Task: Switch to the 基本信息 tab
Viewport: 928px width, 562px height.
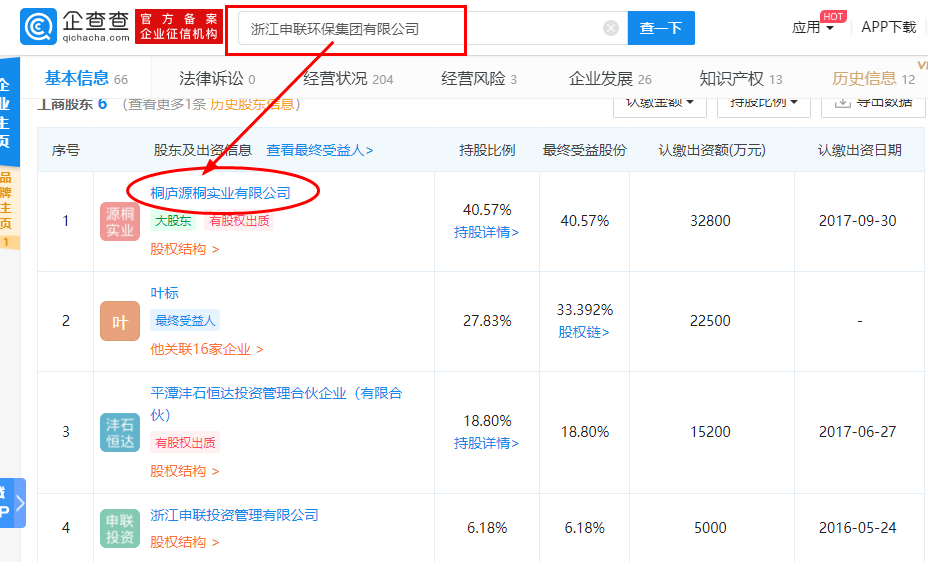Action: 86,78
